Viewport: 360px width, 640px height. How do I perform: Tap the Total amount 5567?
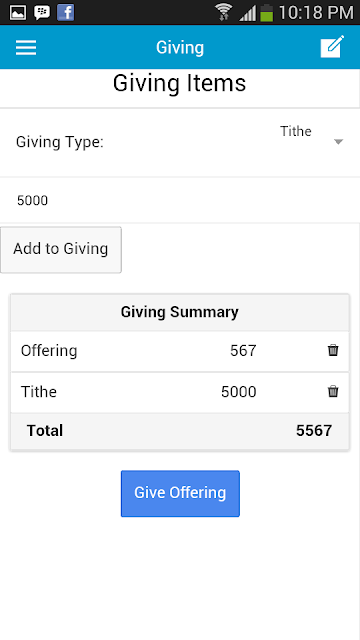tap(314, 431)
